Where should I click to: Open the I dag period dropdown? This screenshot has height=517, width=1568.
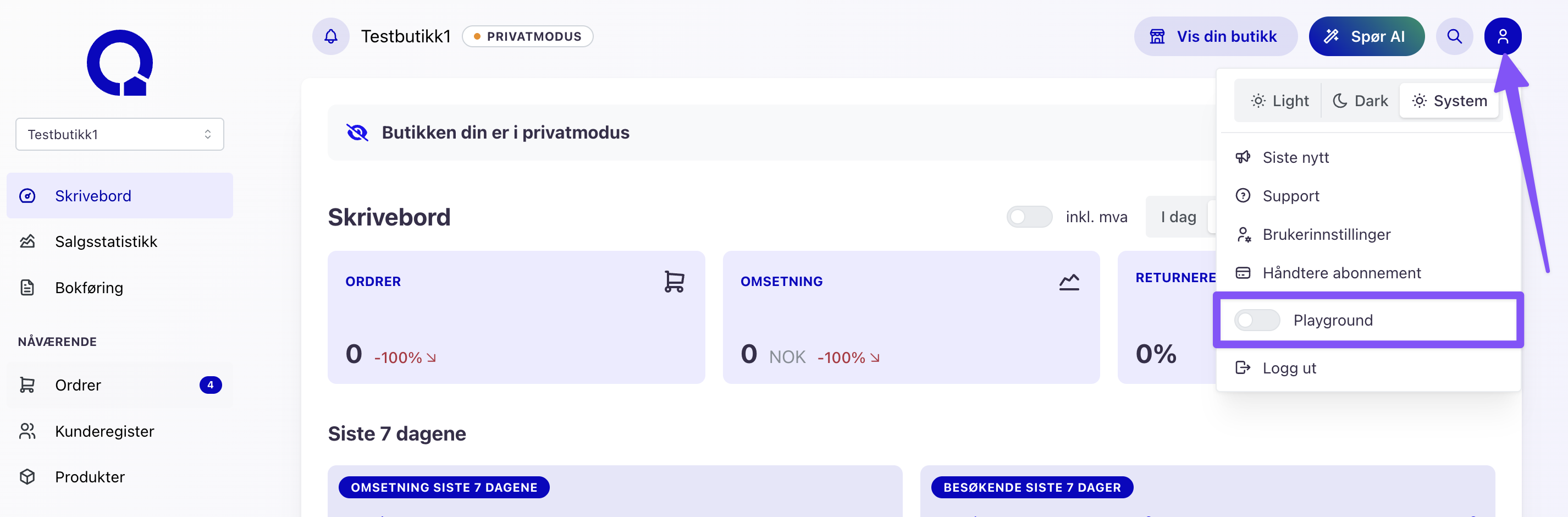[1178, 217]
